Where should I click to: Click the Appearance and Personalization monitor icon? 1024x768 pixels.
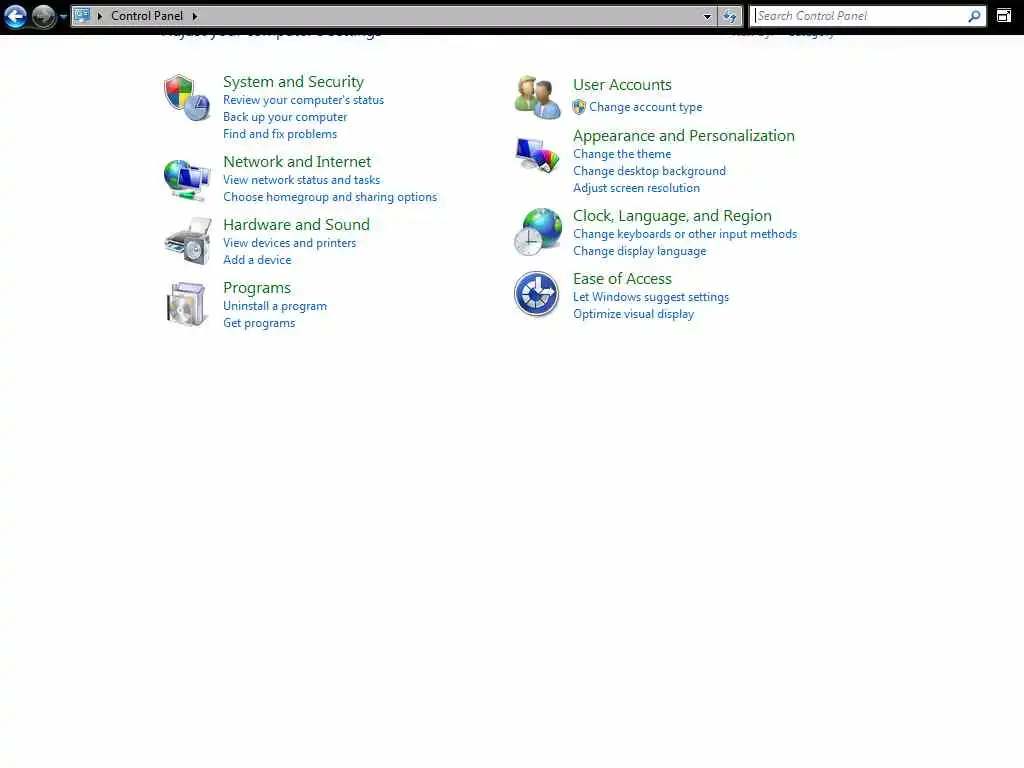coord(537,155)
